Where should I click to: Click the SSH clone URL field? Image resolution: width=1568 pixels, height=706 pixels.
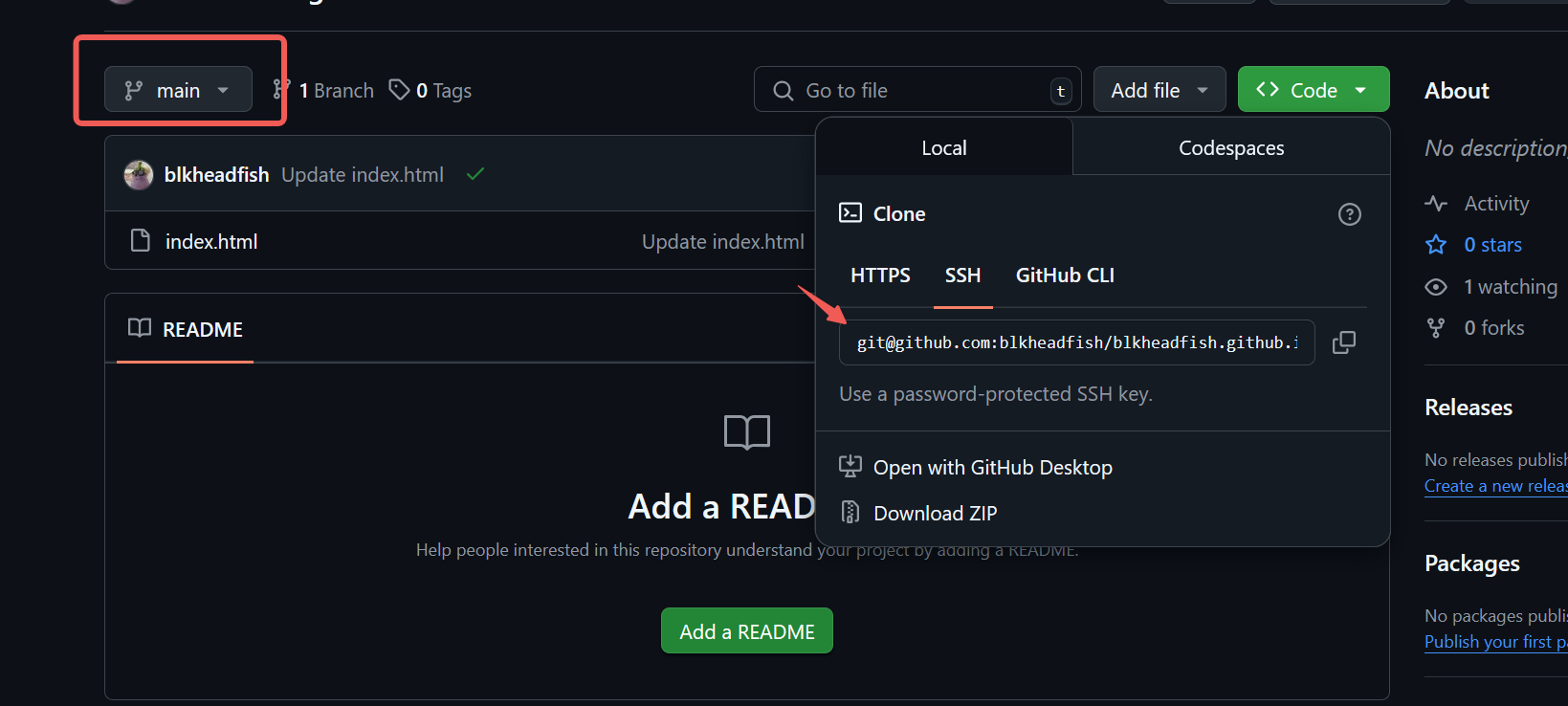coord(1077,342)
